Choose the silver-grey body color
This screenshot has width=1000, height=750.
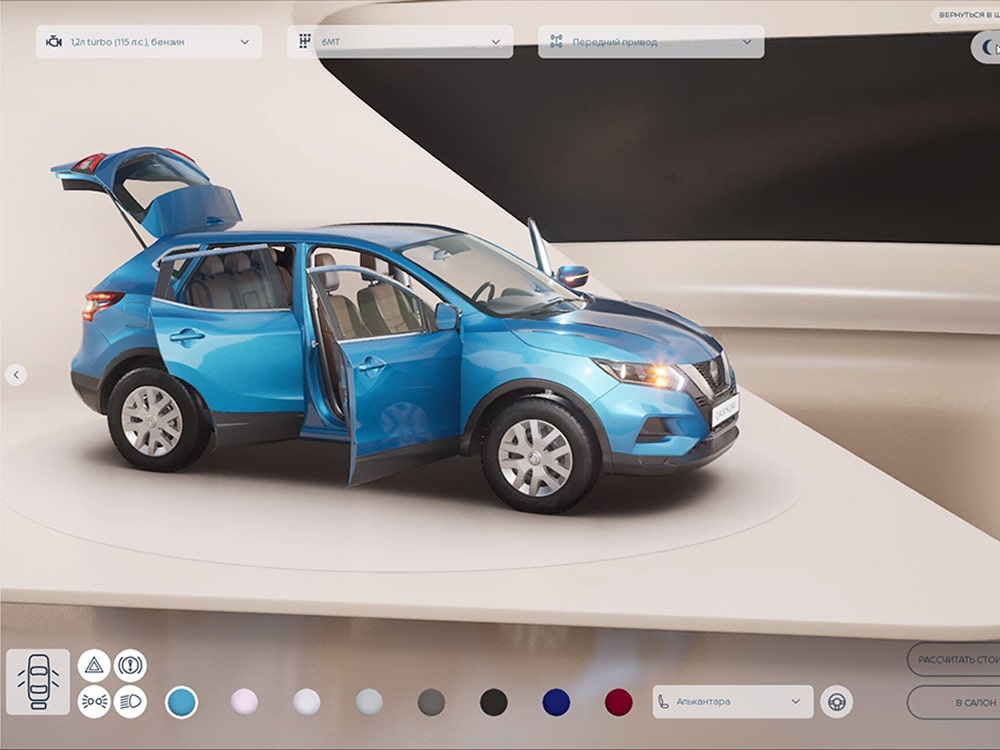tap(369, 702)
